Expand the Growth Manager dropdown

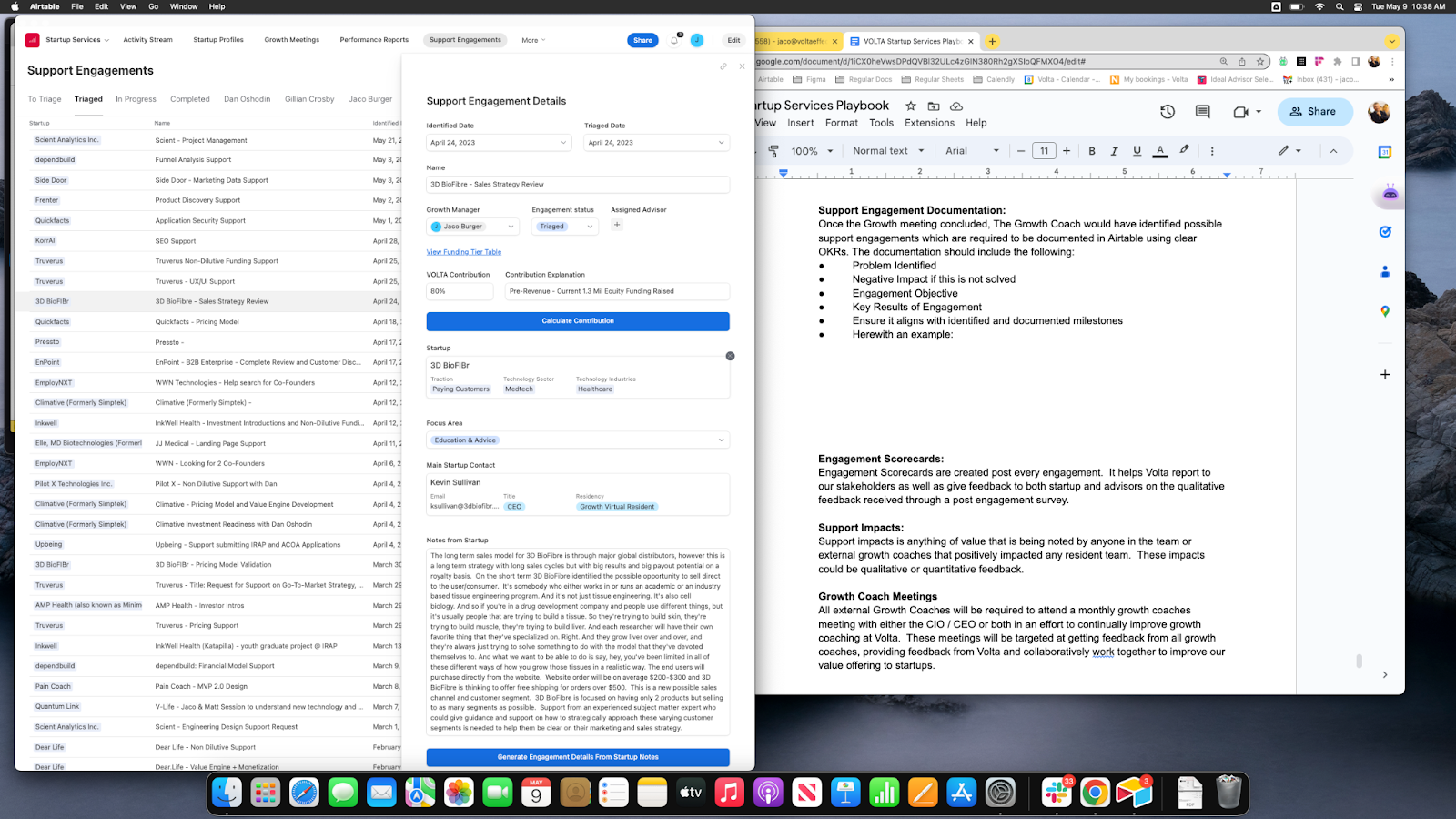click(x=472, y=227)
